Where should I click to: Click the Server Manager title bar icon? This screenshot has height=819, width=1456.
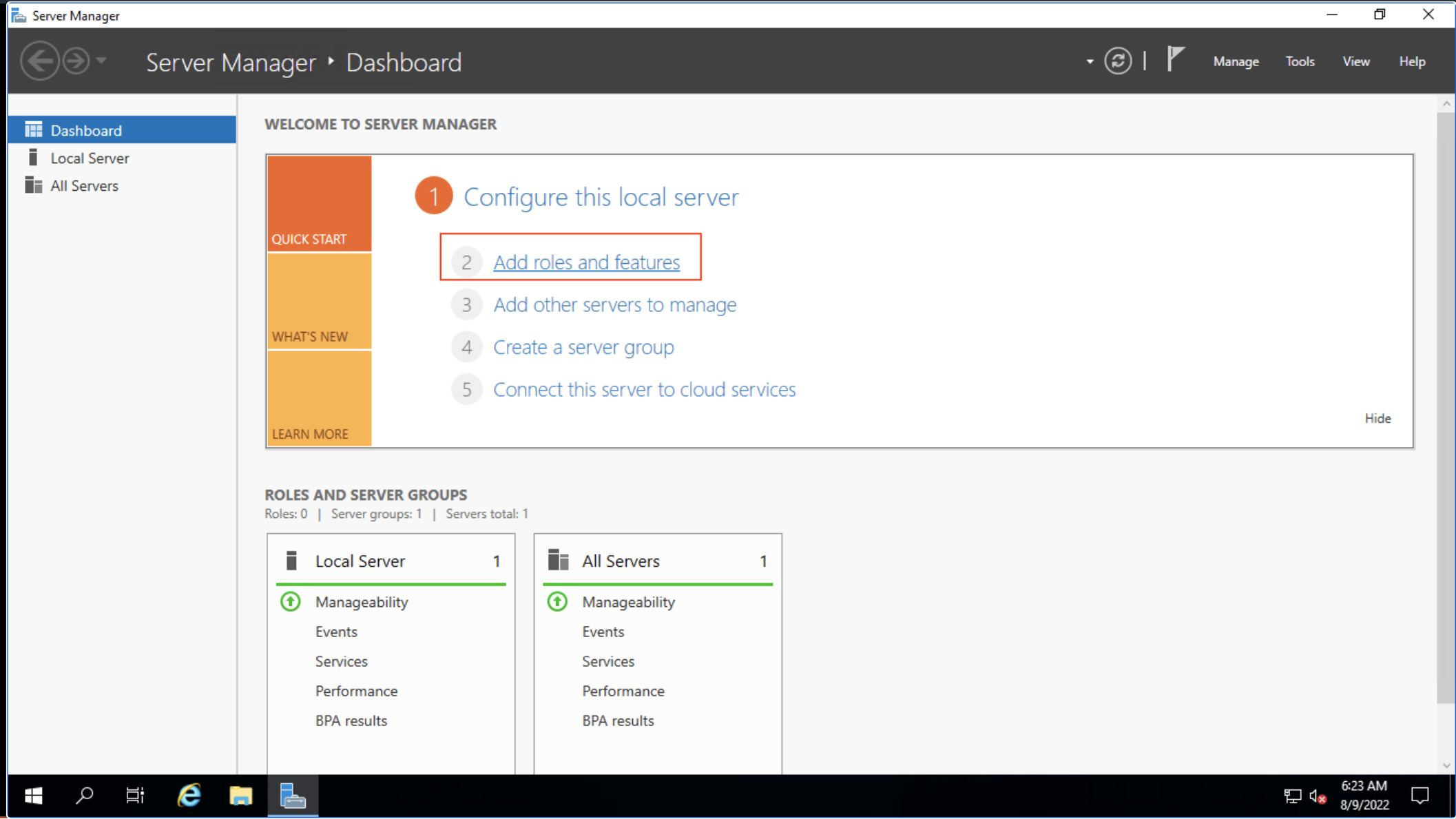click(x=19, y=15)
